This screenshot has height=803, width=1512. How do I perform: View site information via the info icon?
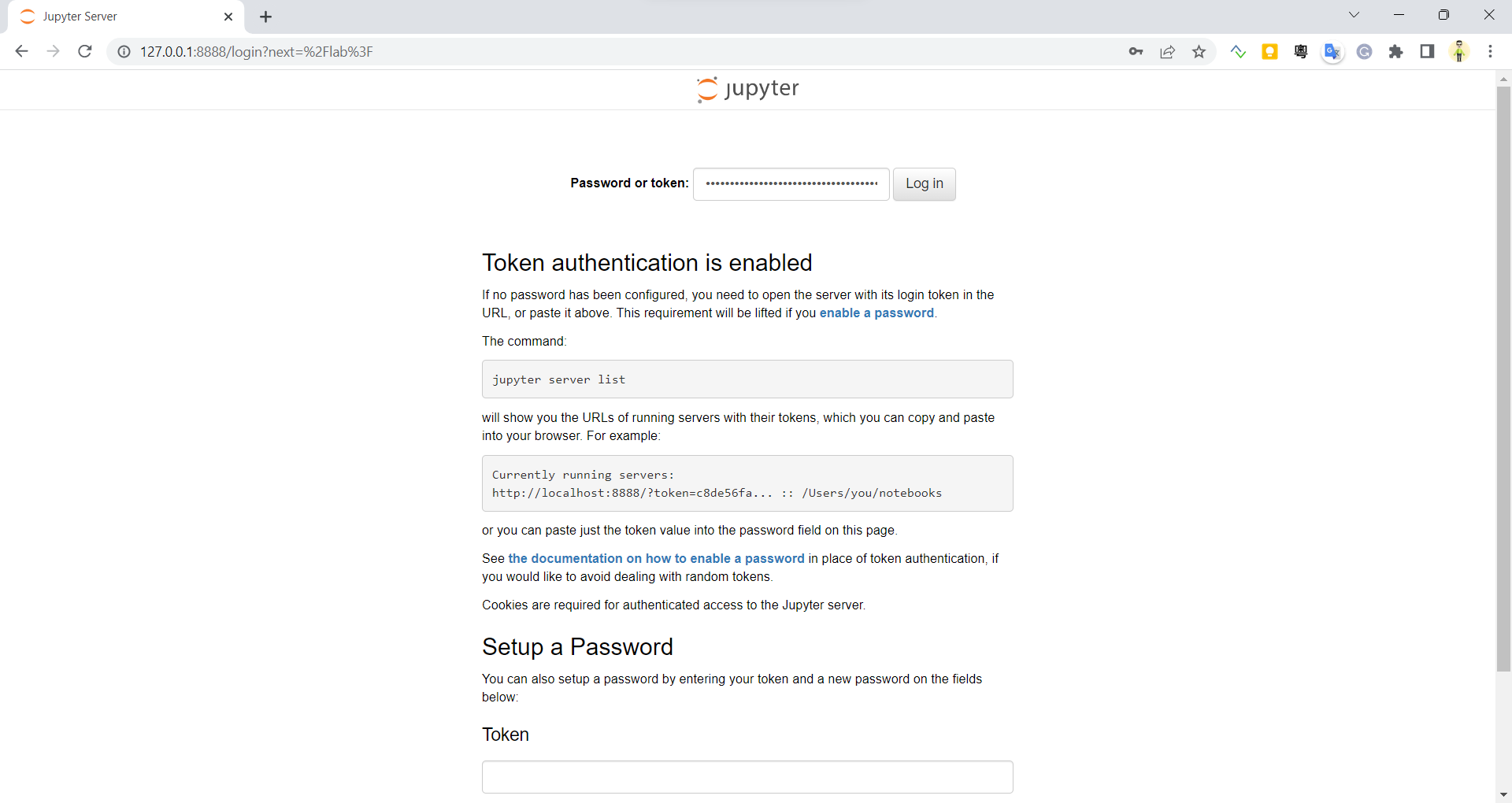point(124,51)
